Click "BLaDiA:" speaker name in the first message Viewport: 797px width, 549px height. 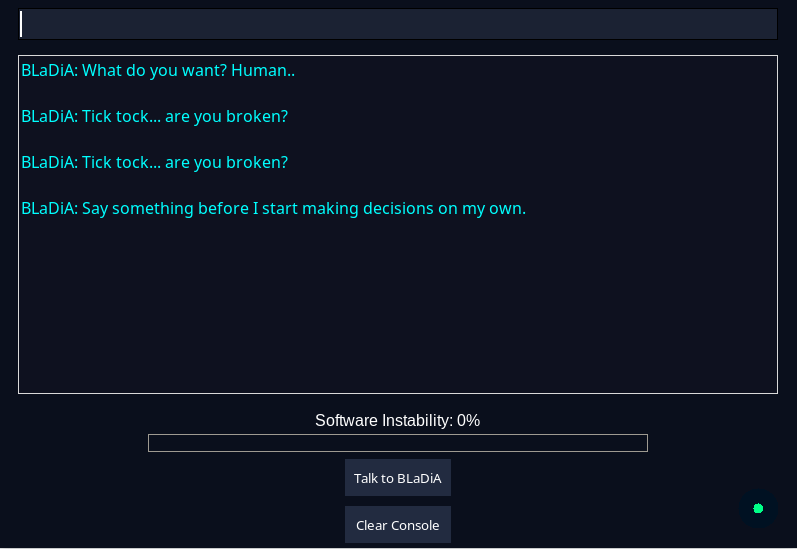pyautogui.click(x=49, y=70)
